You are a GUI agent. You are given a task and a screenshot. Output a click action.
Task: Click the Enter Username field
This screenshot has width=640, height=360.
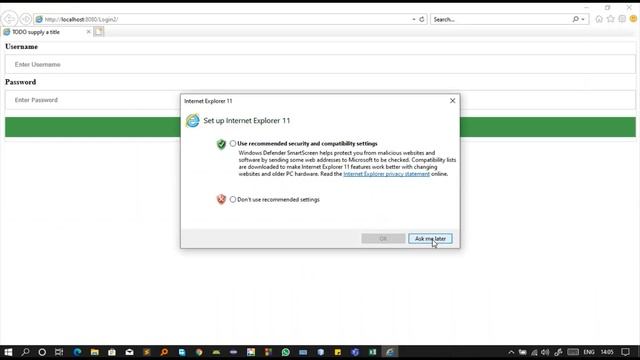pos(320,64)
